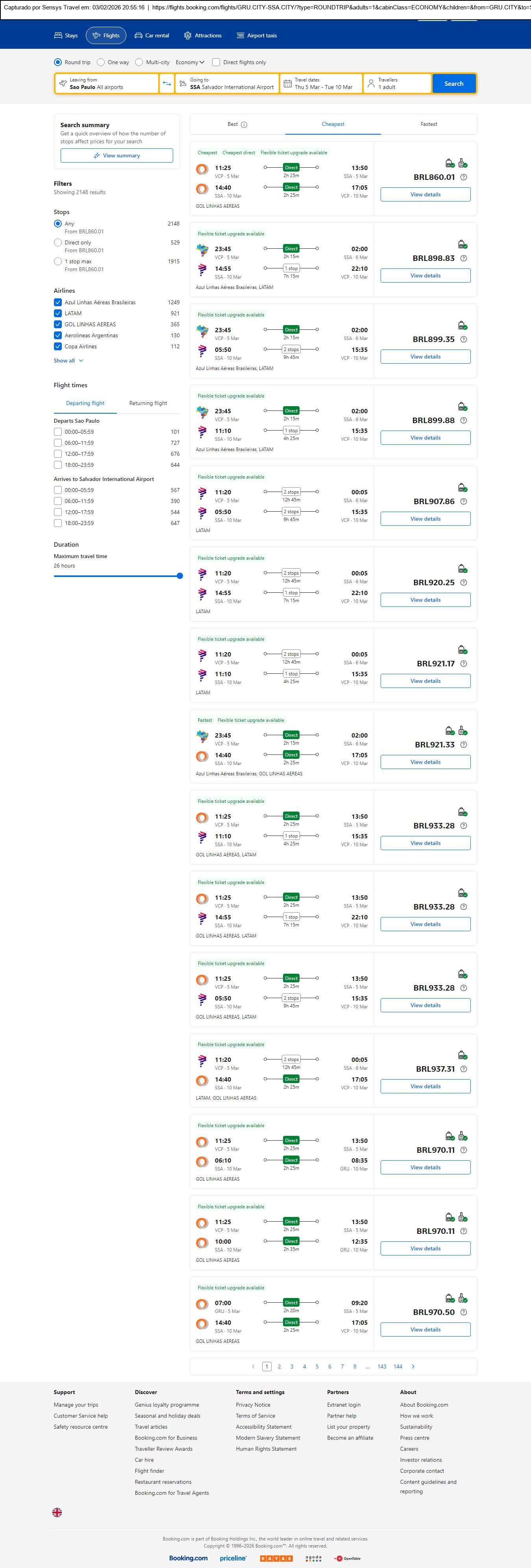This screenshot has width=531, height=1568.
Task: Click the info icon beside the Best tab
Action: click(244, 125)
